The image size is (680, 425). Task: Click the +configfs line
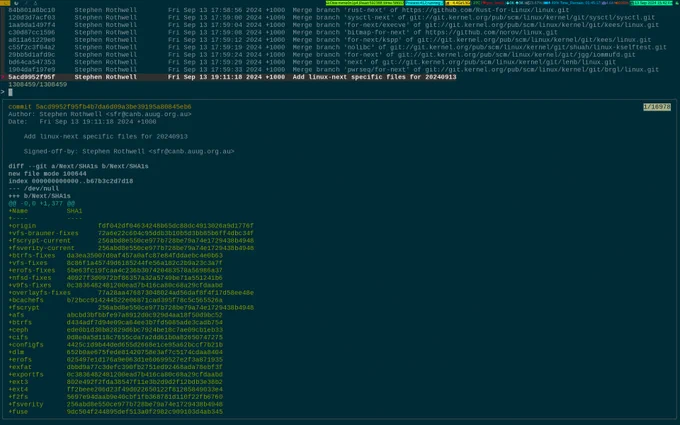(x=115, y=345)
